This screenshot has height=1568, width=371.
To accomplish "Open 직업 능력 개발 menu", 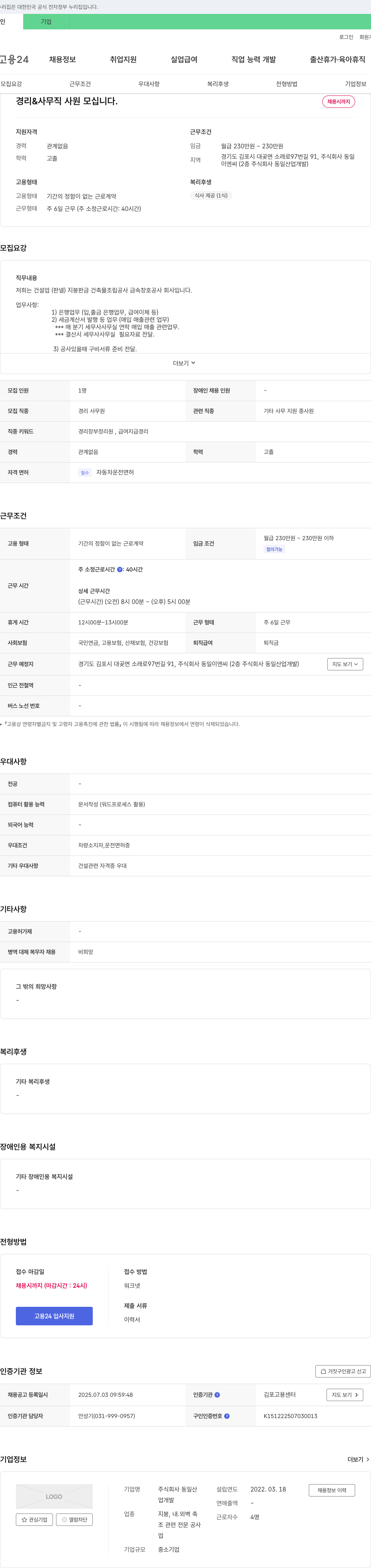I will click(x=254, y=59).
